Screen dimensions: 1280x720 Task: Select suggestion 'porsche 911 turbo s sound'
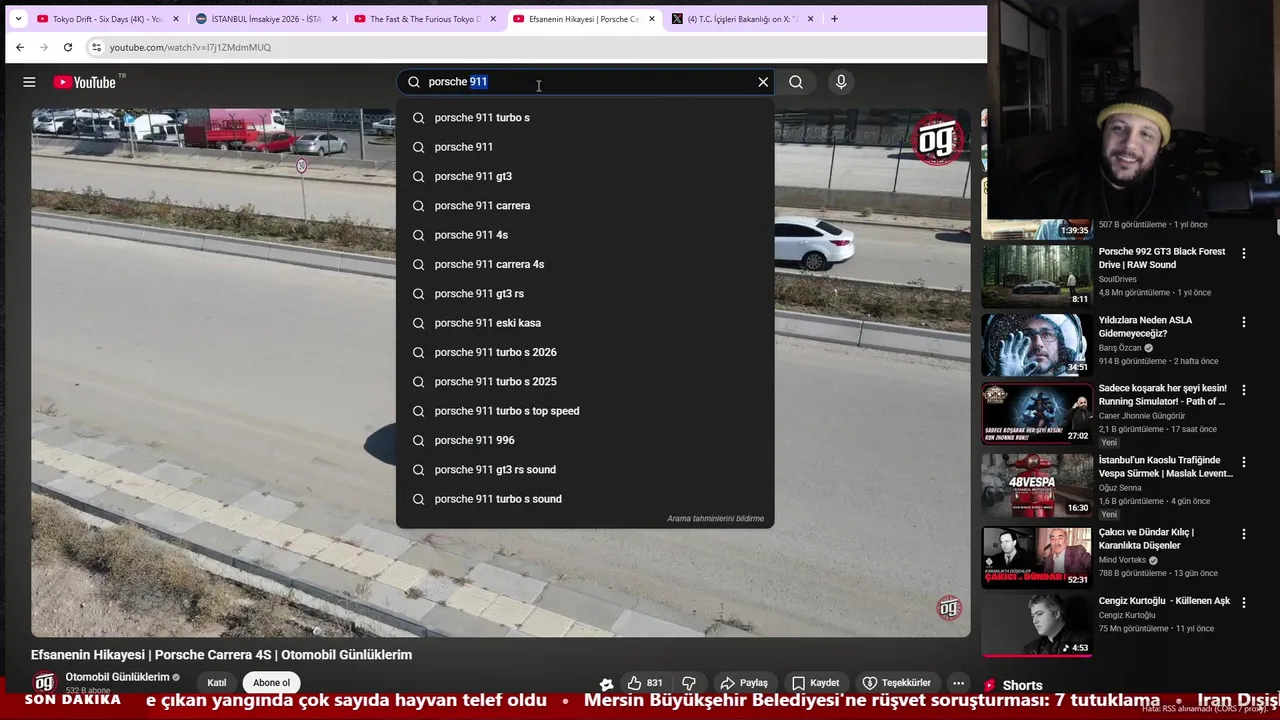coord(585,499)
